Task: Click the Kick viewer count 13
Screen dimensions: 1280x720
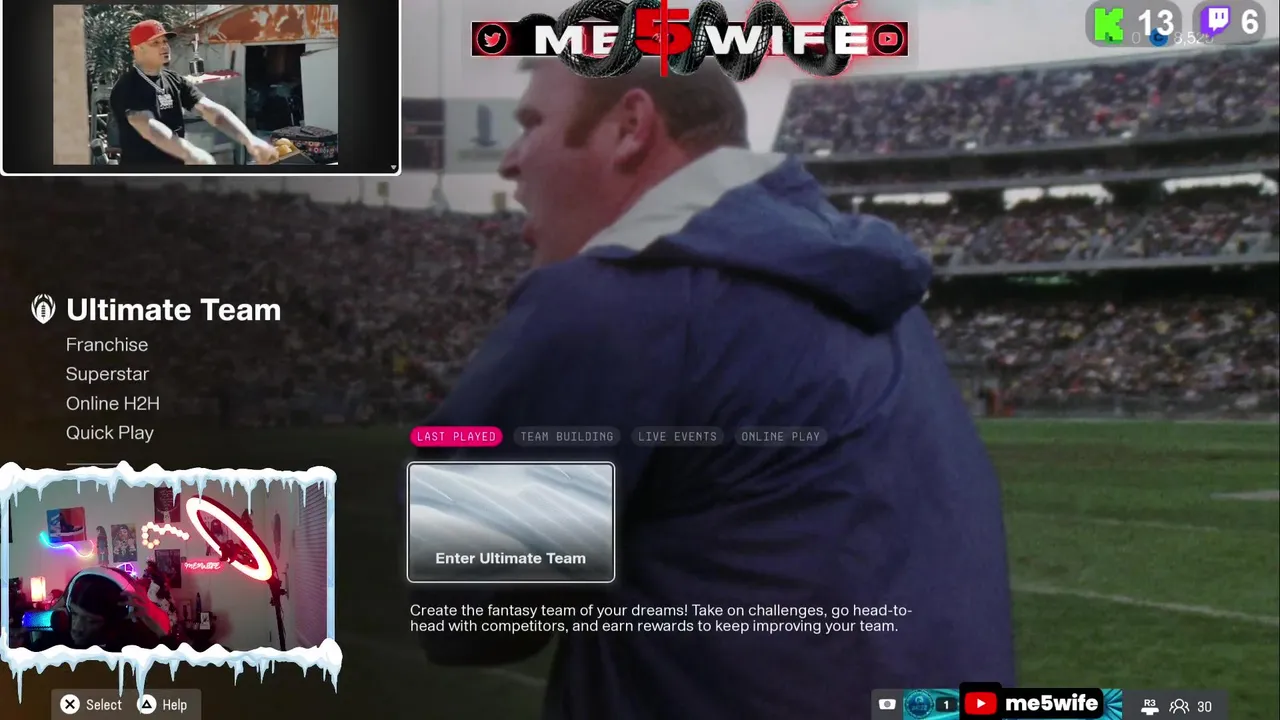Action: (1155, 22)
